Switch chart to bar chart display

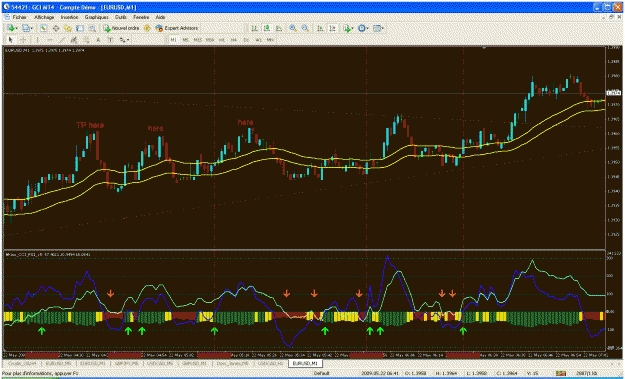tap(254, 28)
